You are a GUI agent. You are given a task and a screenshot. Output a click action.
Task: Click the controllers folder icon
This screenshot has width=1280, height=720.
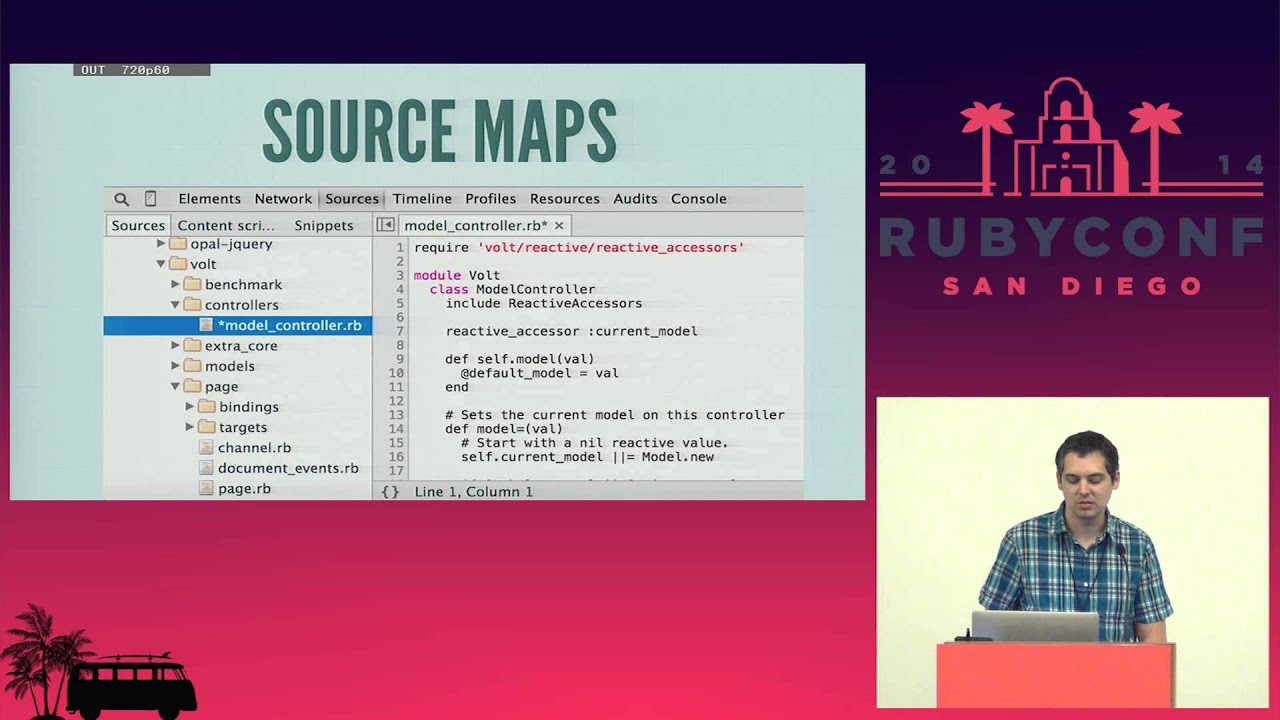(x=192, y=305)
